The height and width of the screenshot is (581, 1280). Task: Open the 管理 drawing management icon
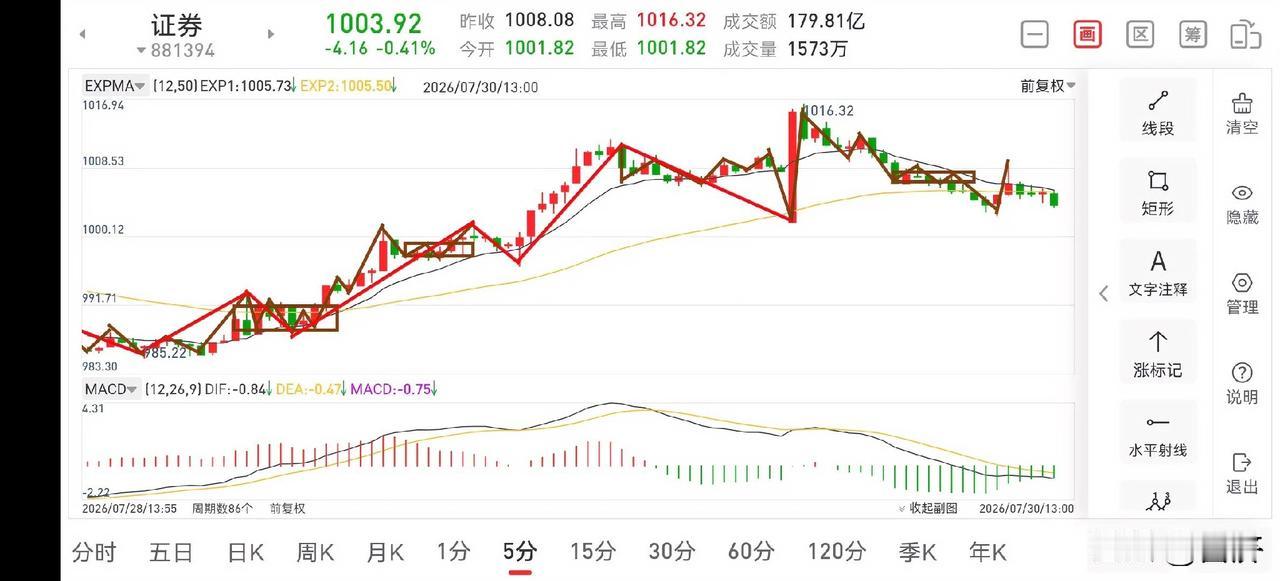coord(1242,294)
